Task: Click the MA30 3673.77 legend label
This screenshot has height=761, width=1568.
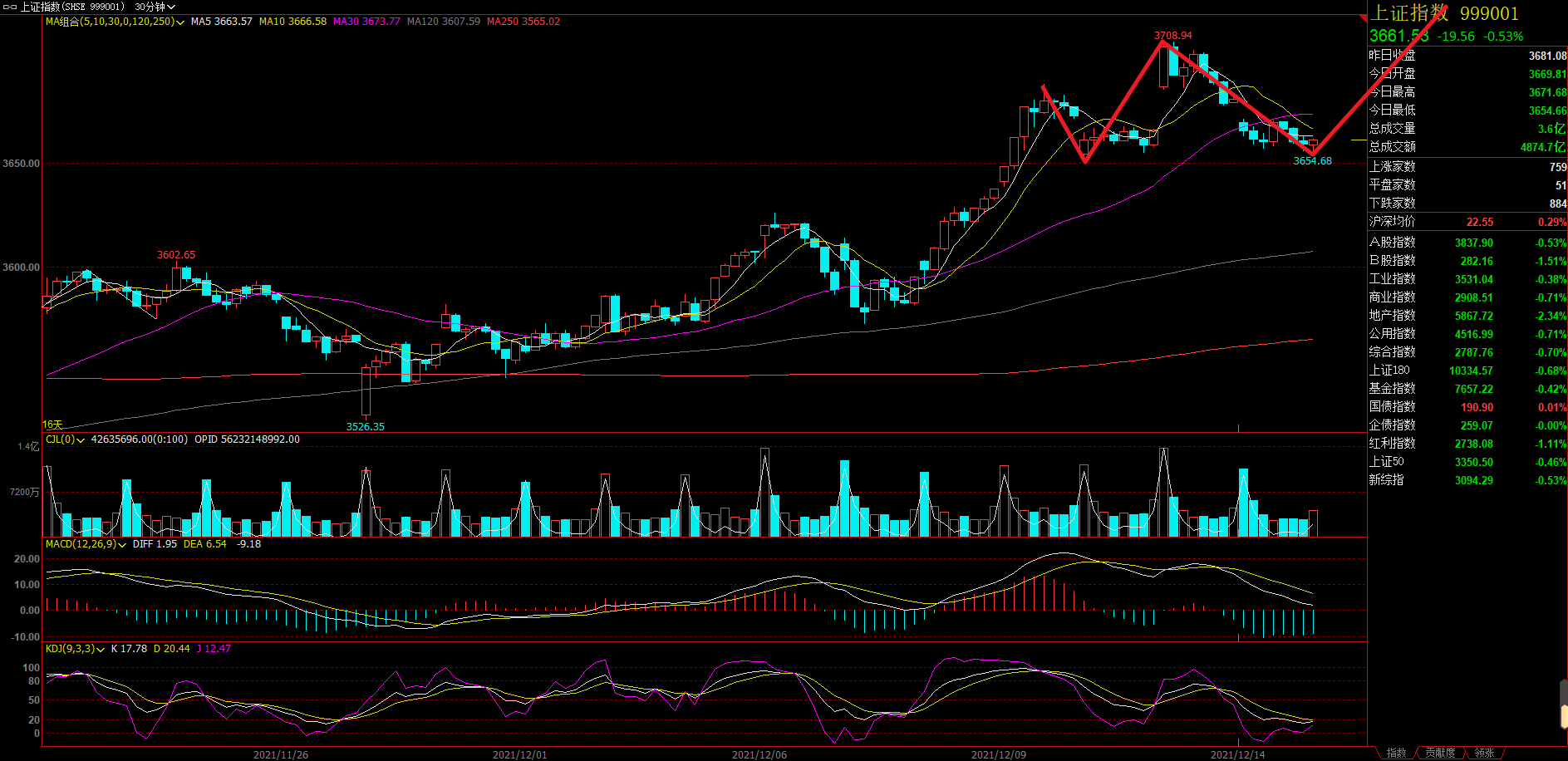Action: click(366, 22)
